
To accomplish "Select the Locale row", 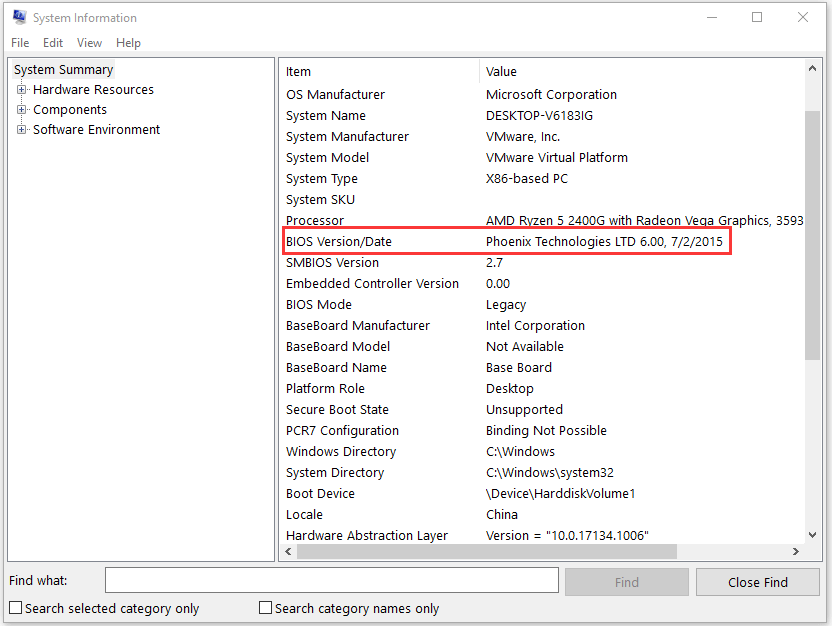I will point(542,515).
